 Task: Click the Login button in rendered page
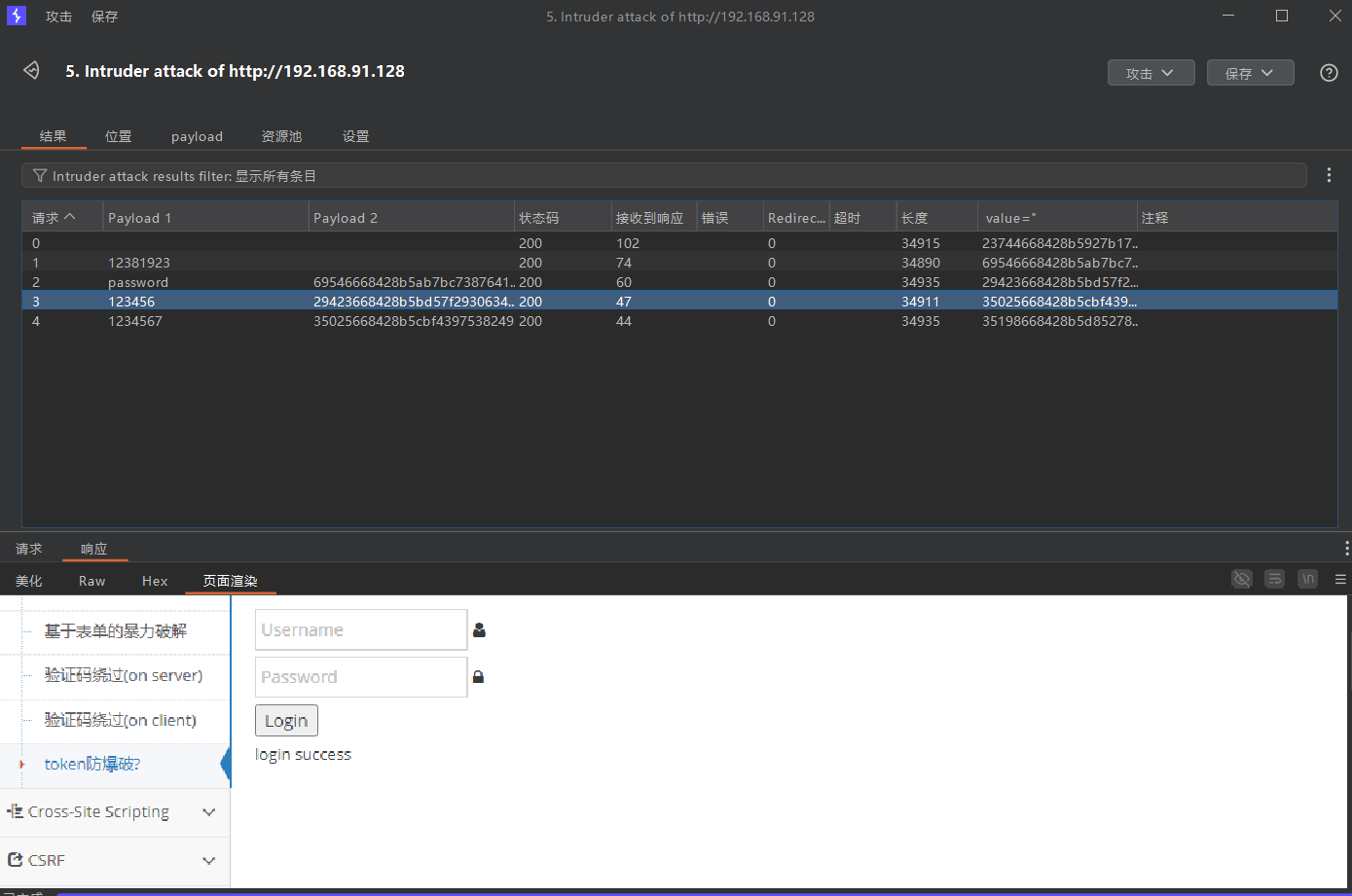(x=286, y=721)
